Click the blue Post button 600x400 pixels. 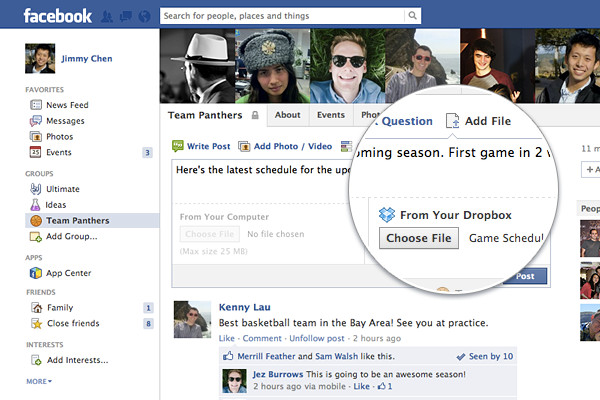525,276
